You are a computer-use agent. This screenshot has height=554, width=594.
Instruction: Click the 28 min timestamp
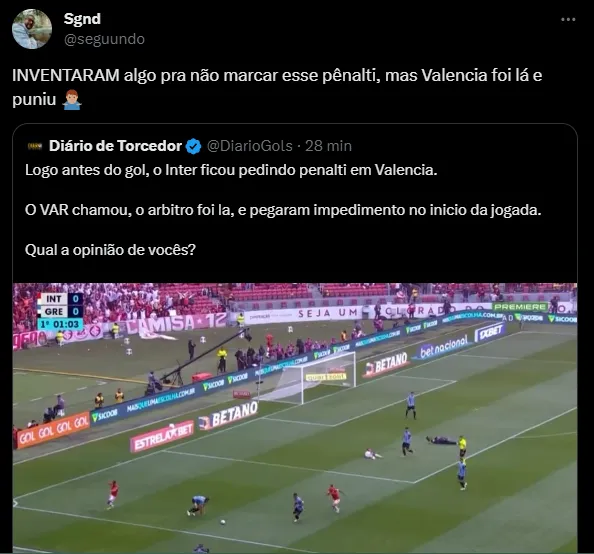(328, 146)
